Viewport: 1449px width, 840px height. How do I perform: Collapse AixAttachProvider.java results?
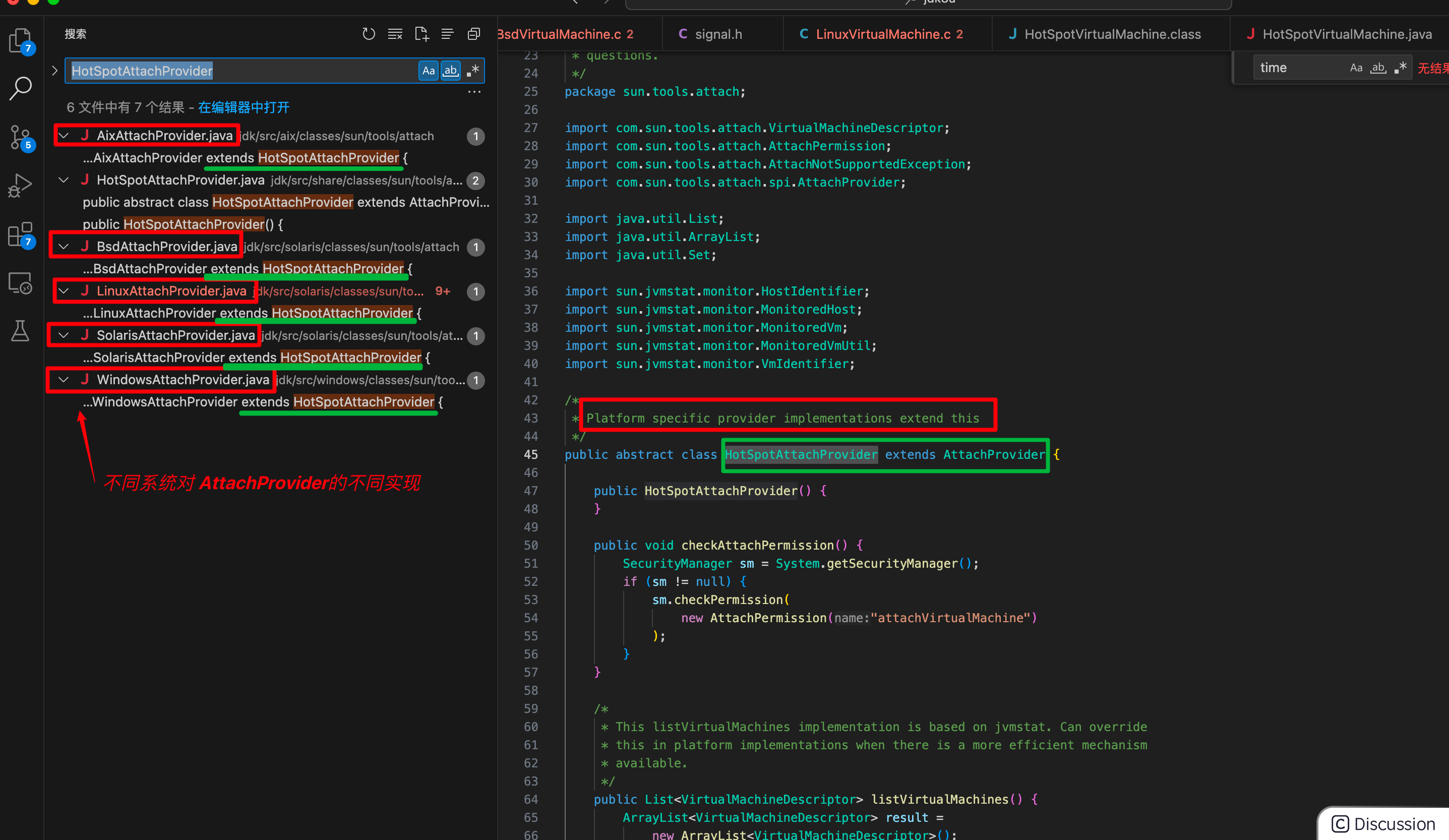click(64, 136)
